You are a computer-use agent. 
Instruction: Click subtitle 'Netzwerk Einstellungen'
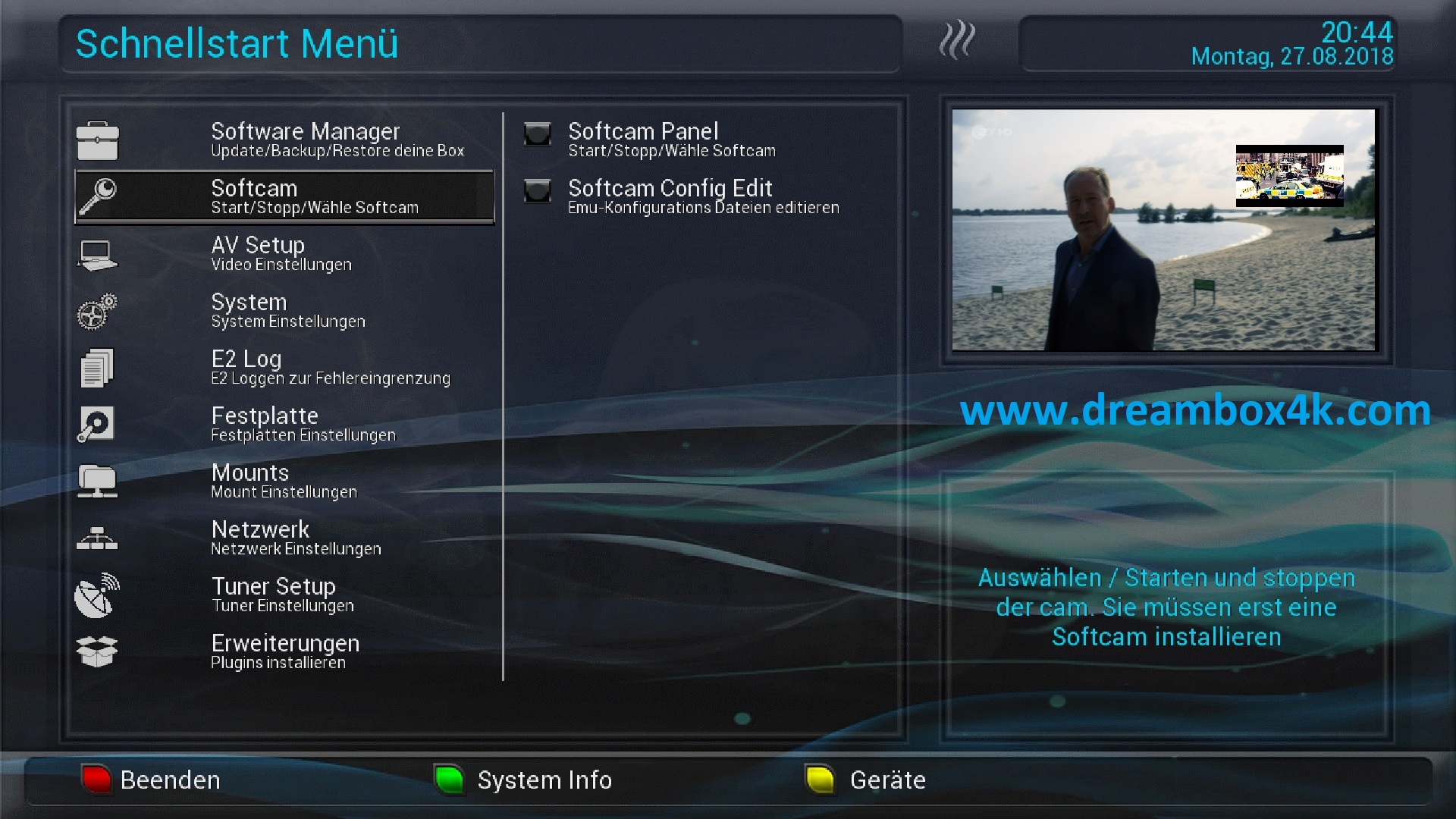296,549
